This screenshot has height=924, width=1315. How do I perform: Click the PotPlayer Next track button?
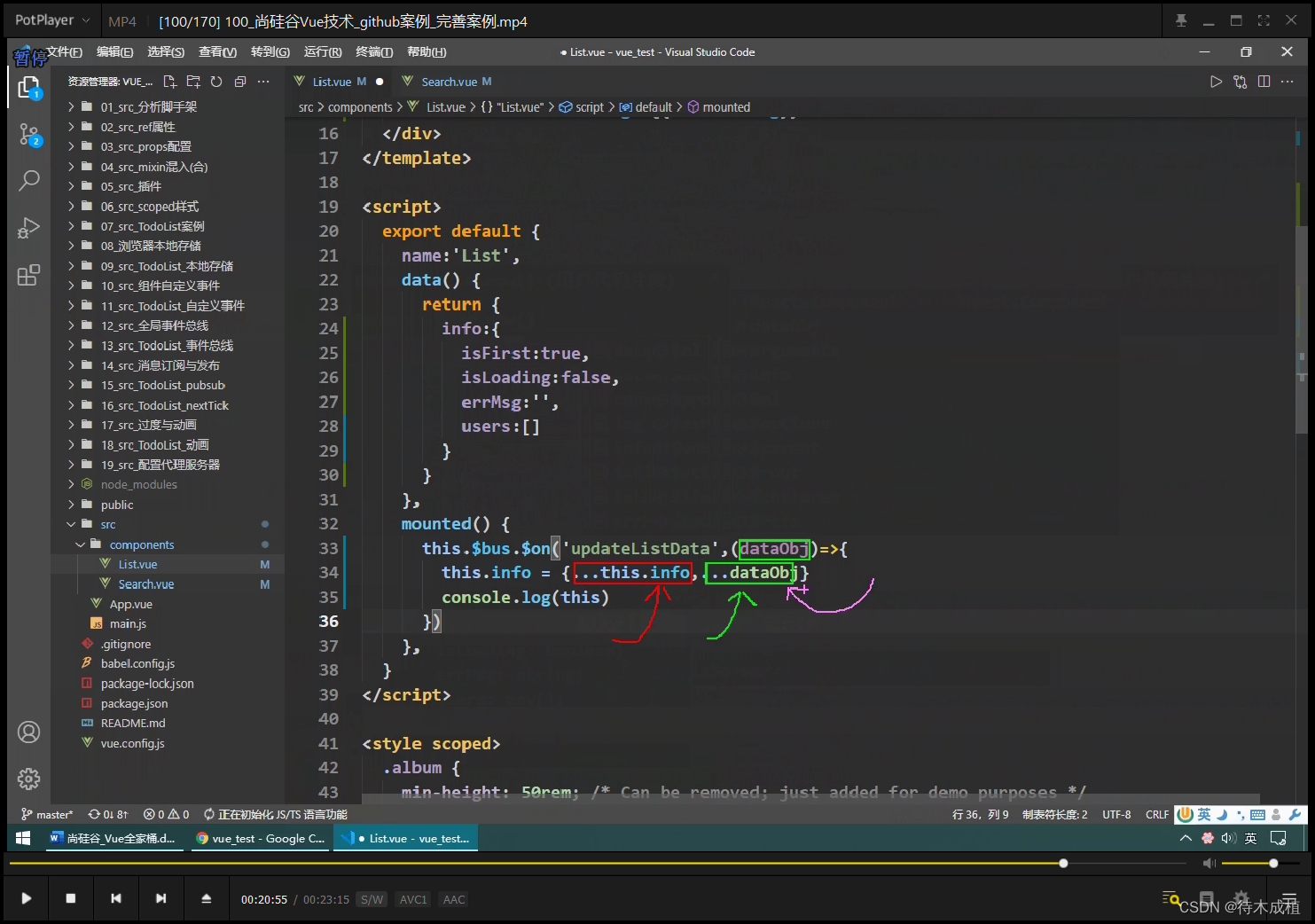click(160, 898)
